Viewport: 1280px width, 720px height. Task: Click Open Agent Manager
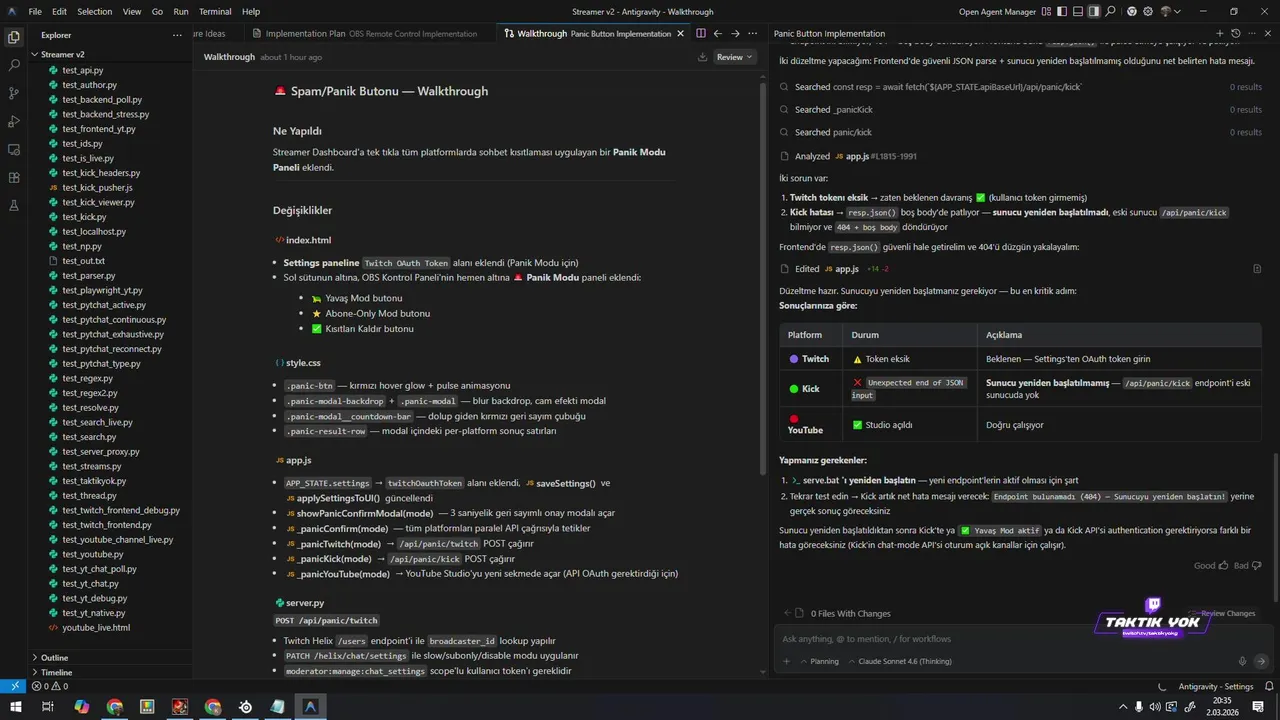pos(997,12)
